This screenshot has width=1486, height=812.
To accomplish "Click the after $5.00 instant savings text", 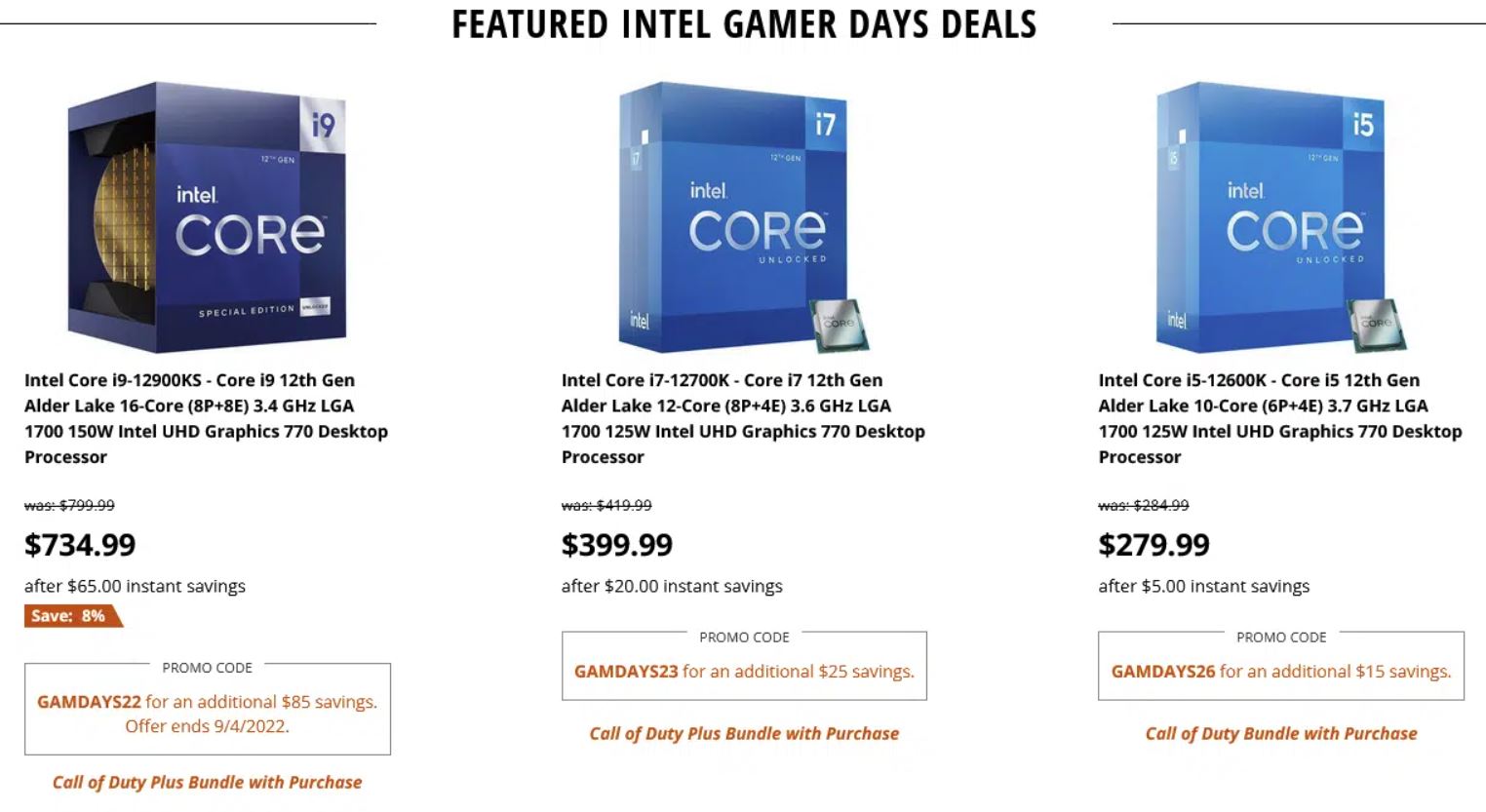I will coord(1203,586).
